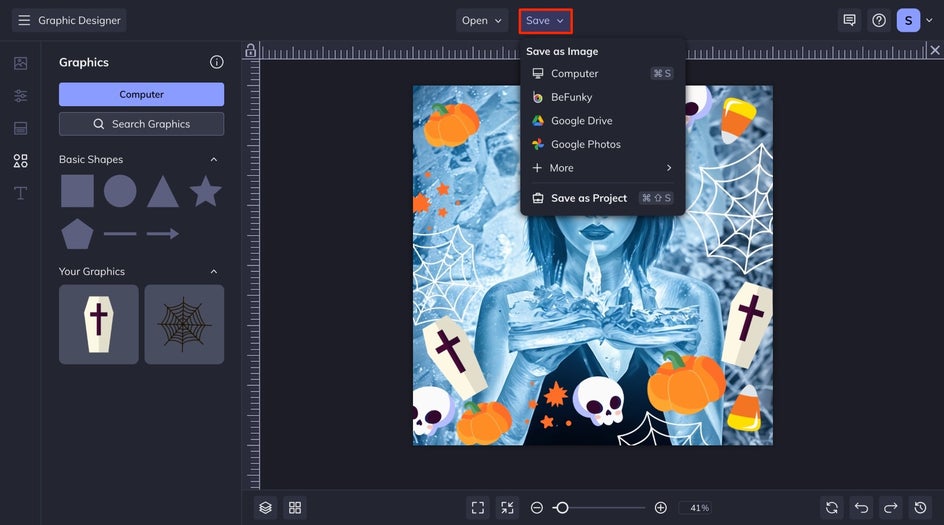Click the Save dropdown button
Screen dimensions: 944x525
click(545, 20)
